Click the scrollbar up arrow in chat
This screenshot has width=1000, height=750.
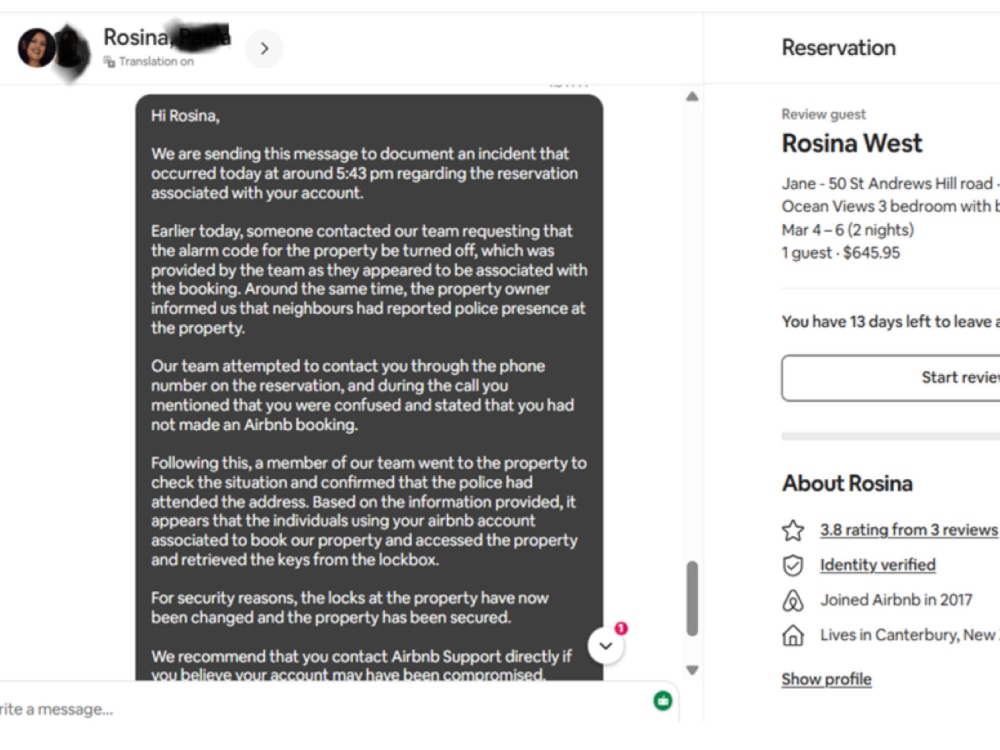[x=692, y=97]
